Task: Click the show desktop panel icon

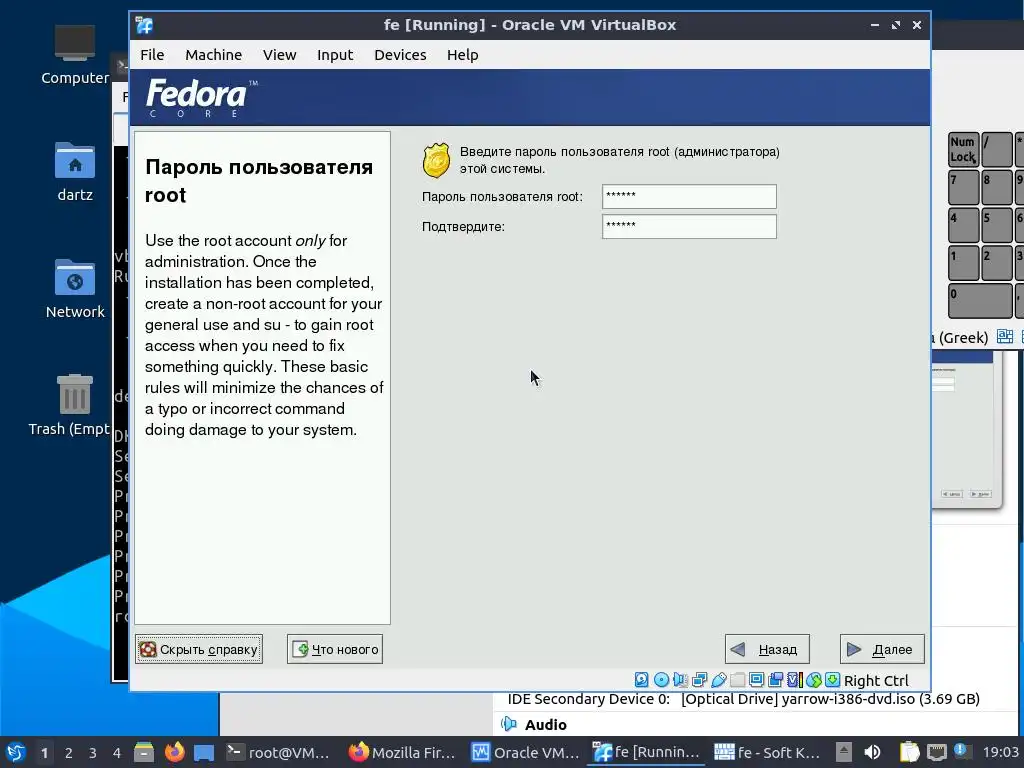Action: [204, 752]
